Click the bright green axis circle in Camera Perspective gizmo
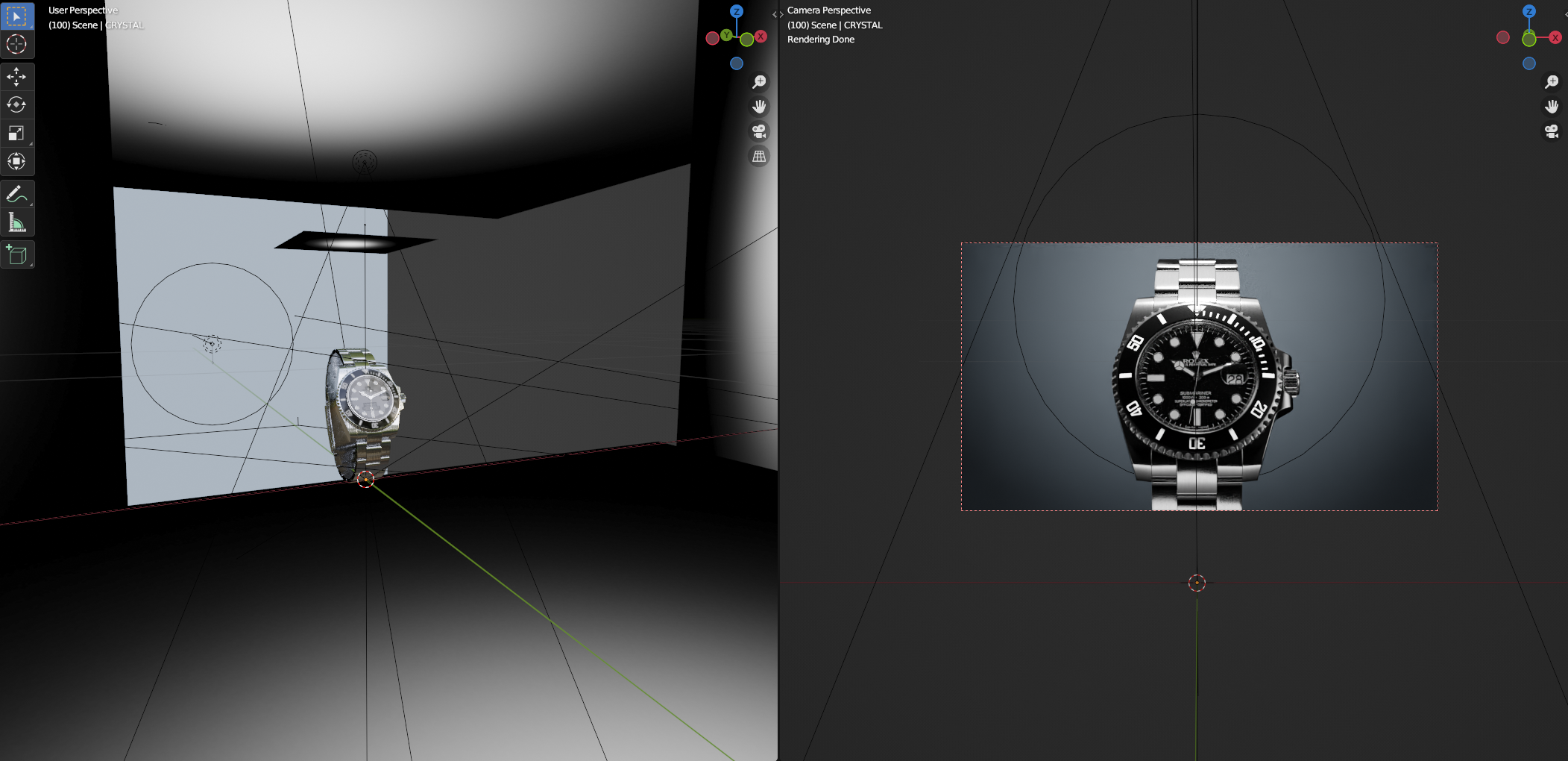The image size is (1568, 761). point(1529,39)
